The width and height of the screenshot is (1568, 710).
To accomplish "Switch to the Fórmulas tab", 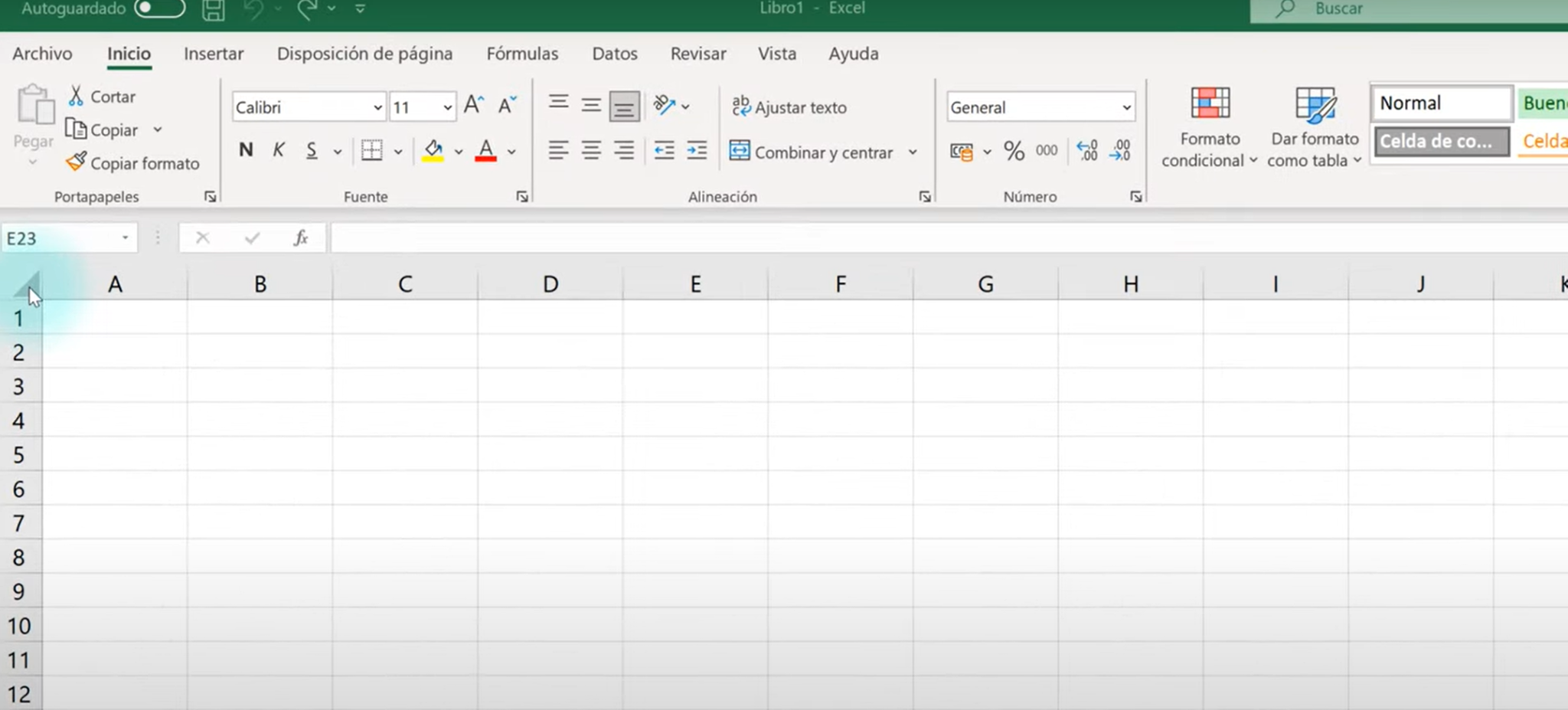I will click(521, 53).
